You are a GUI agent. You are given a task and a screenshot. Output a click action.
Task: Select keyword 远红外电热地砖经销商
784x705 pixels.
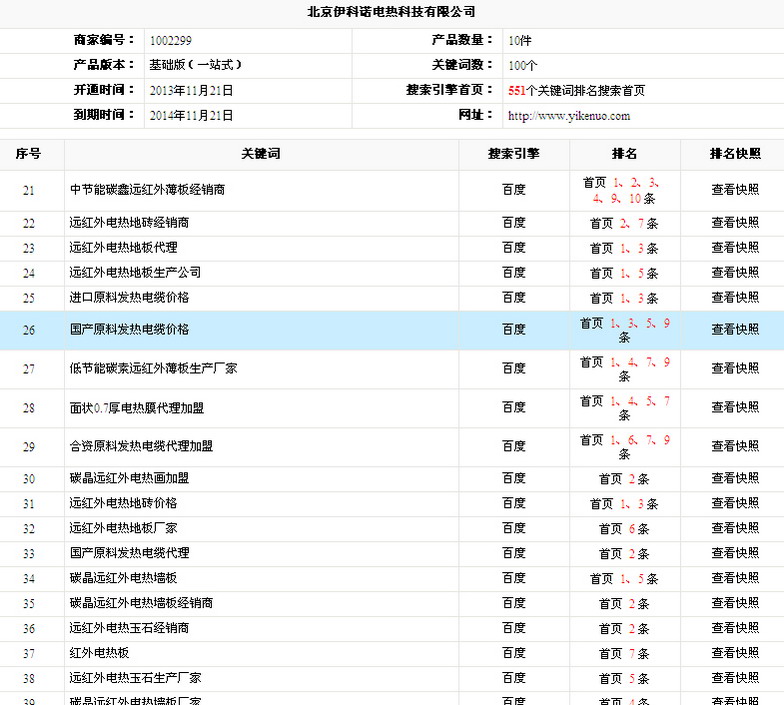129,222
